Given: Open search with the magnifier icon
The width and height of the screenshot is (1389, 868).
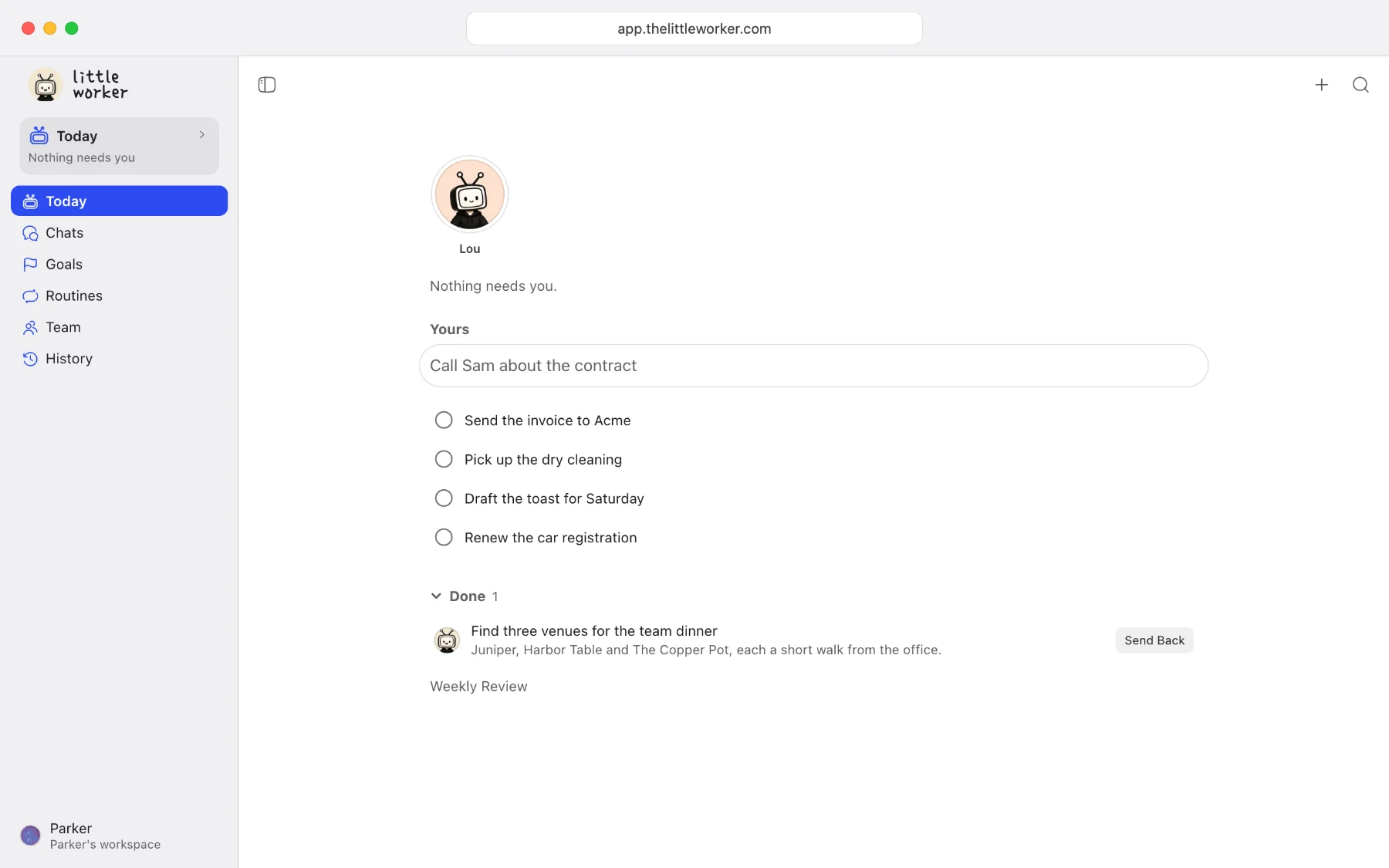Looking at the screenshot, I should (1360, 85).
